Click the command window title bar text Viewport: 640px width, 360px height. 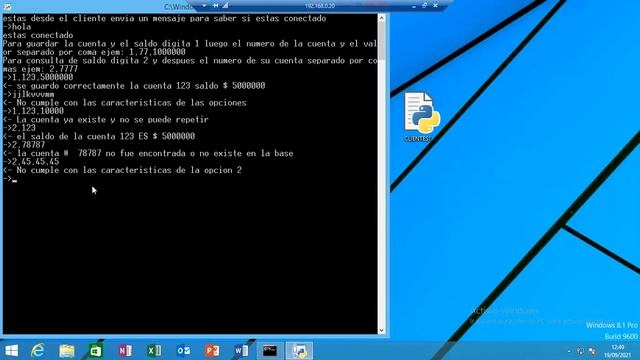tap(178, 7)
